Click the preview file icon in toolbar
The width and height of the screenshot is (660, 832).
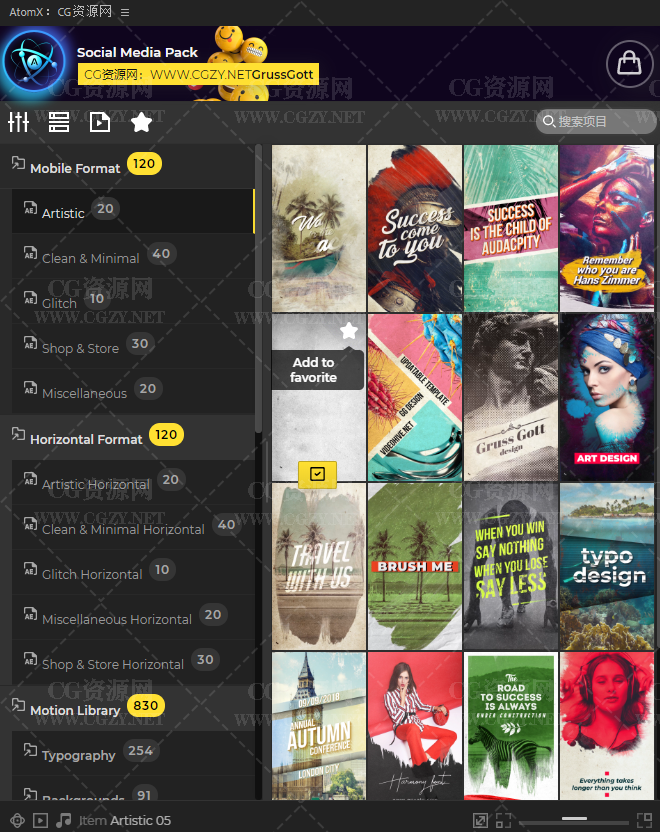[x=100, y=122]
